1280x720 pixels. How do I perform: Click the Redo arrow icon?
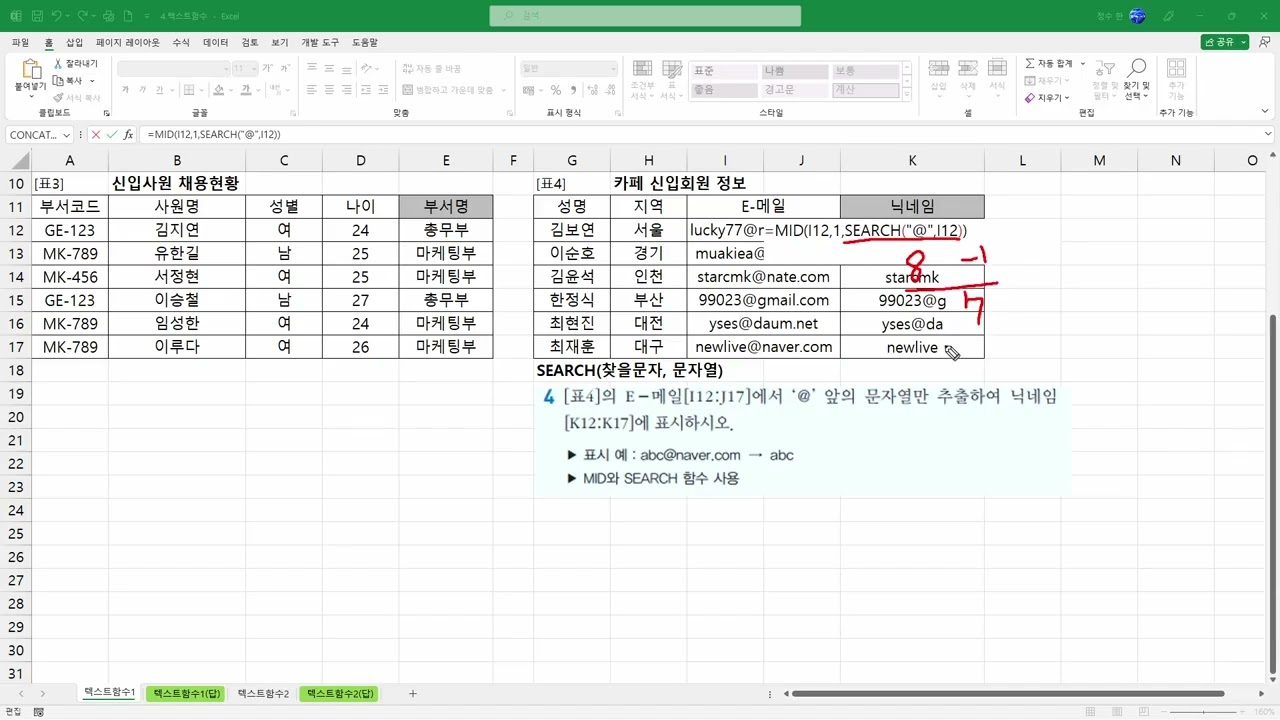(x=85, y=17)
